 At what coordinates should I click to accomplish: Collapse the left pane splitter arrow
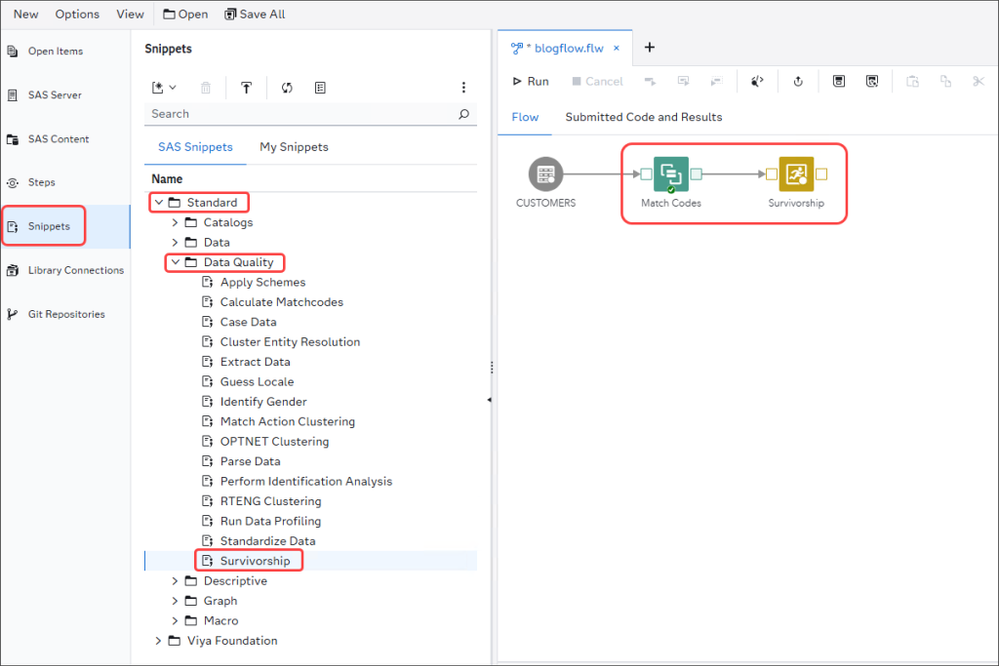489,400
